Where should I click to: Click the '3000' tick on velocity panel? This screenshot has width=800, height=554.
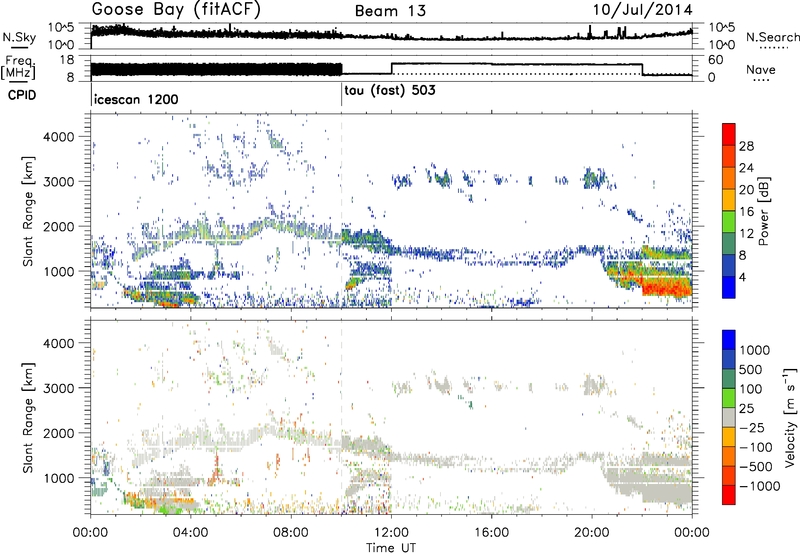pyautogui.click(x=58, y=388)
